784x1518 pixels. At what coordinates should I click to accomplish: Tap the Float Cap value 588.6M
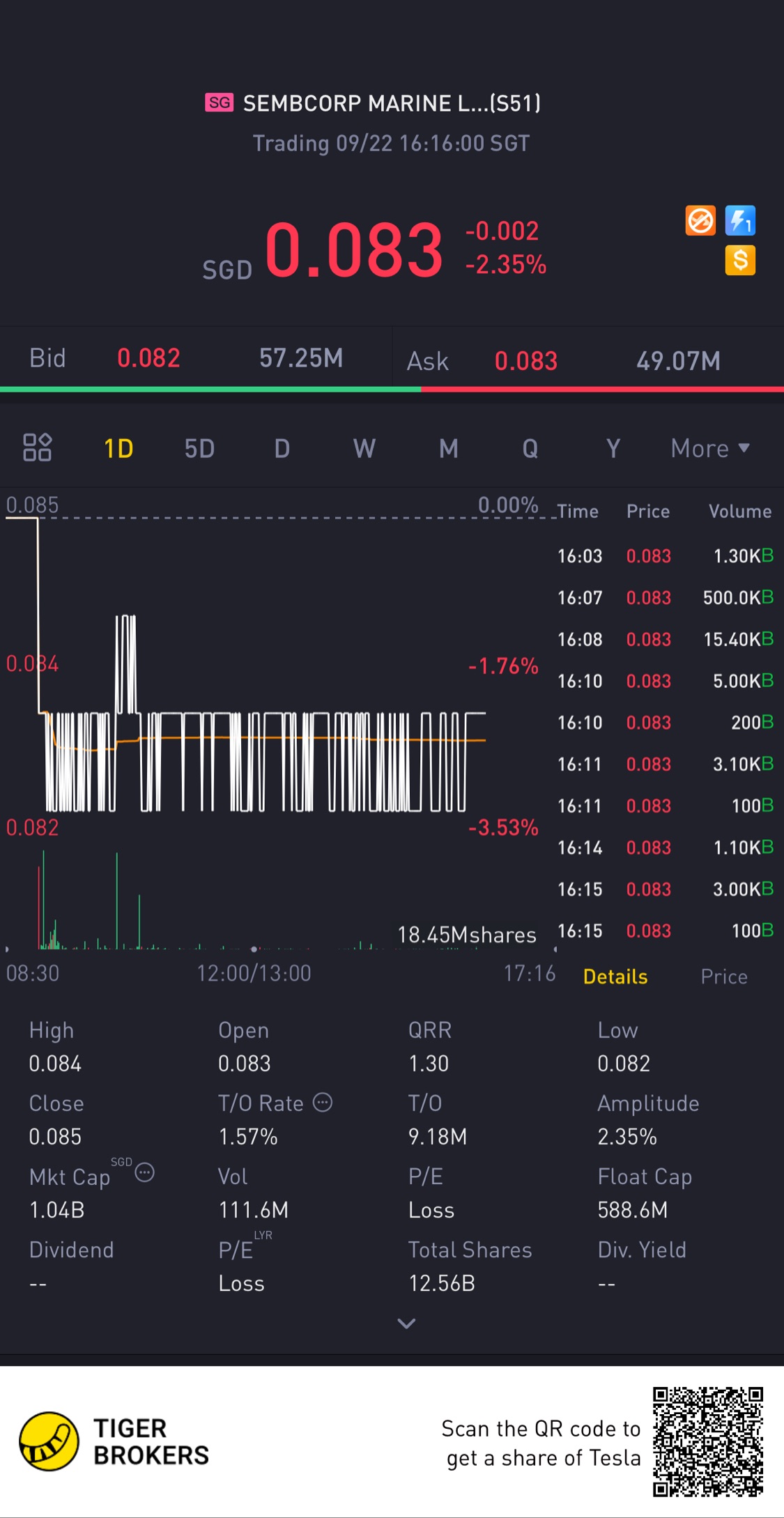tap(633, 1210)
